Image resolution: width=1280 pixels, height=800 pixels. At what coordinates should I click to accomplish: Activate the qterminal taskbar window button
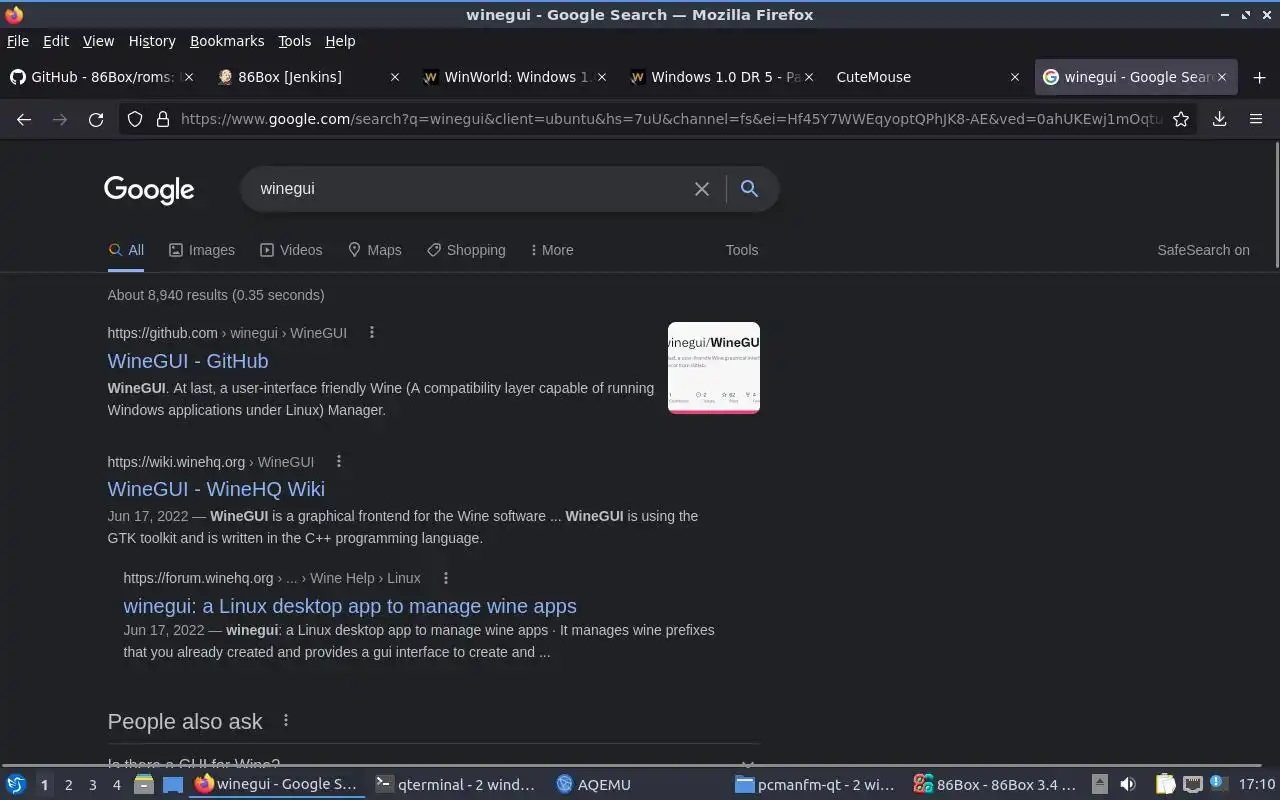pyautogui.click(x=456, y=784)
